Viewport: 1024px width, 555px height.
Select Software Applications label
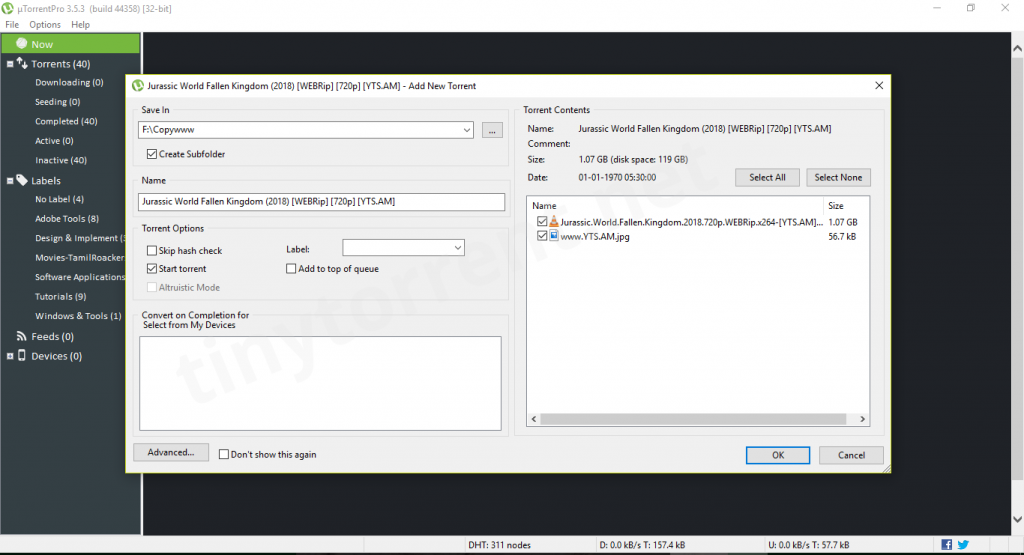(x=80, y=277)
